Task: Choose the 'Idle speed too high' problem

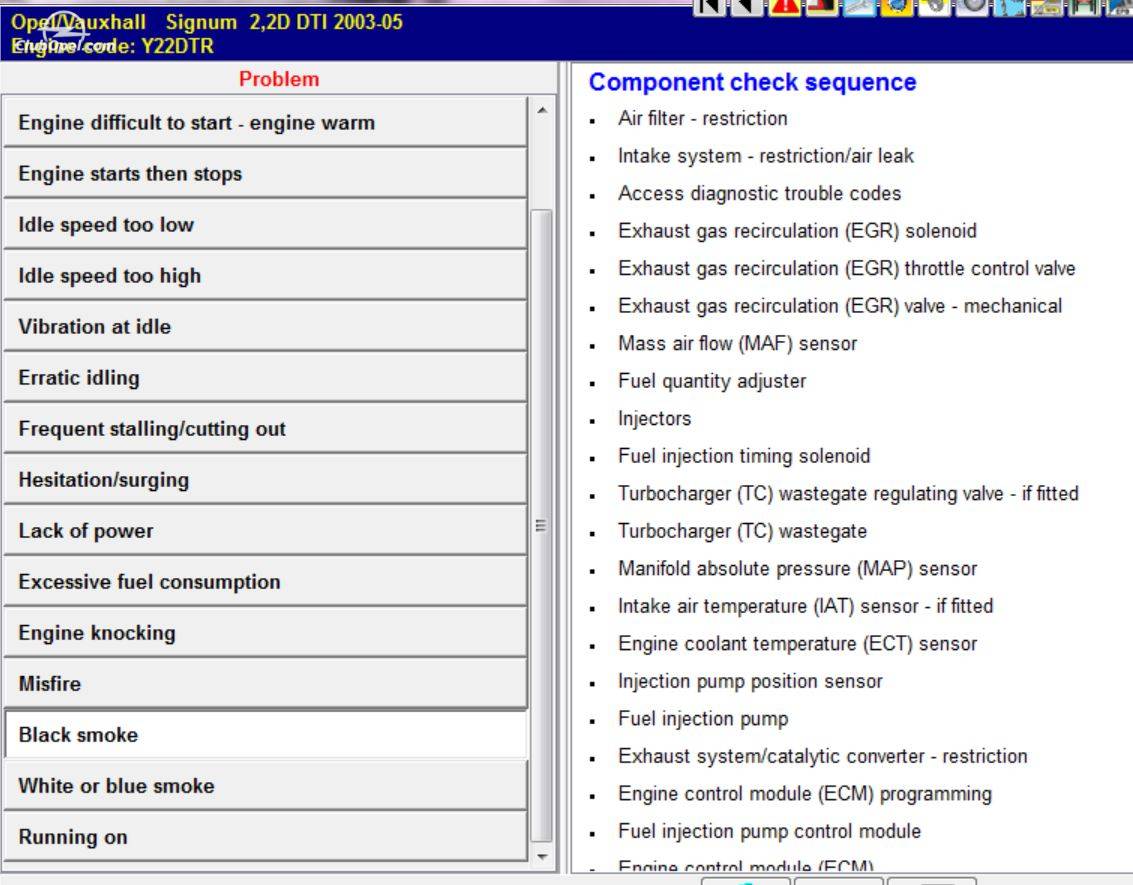Action: click(265, 275)
